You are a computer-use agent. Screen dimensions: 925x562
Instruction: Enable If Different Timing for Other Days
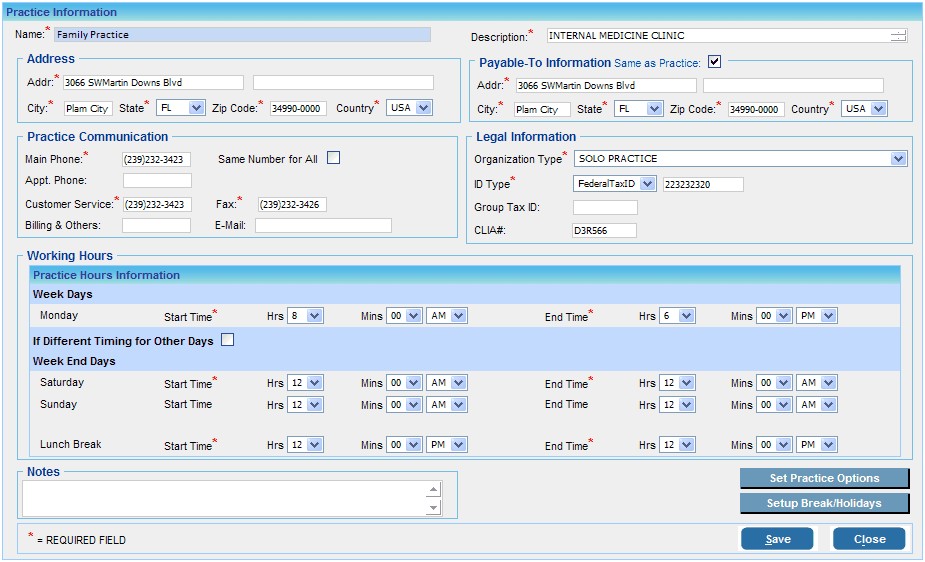[x=228, y=340]
